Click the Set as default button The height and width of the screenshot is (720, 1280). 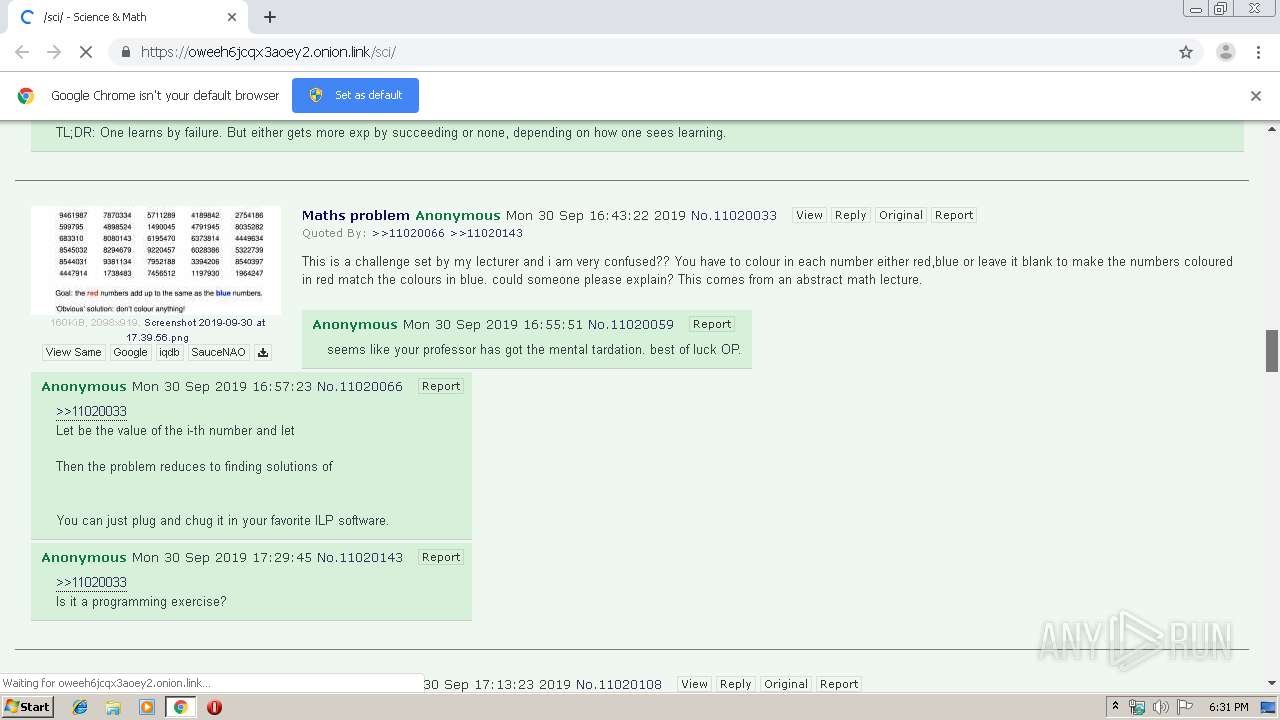355,95
